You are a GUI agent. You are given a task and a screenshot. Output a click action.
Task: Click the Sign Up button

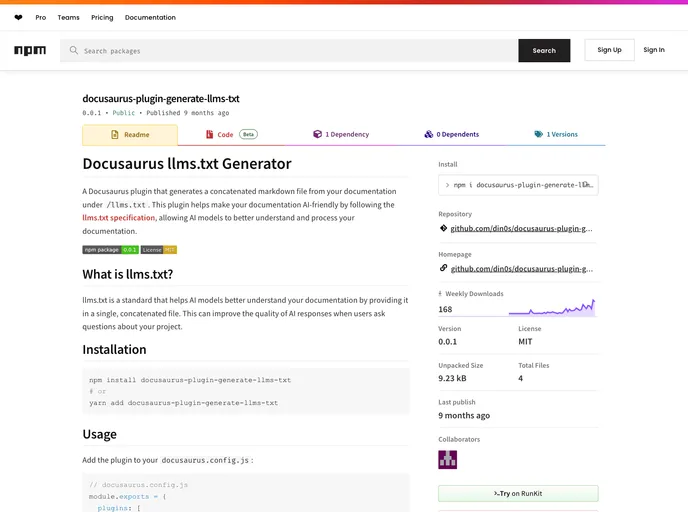609,50
